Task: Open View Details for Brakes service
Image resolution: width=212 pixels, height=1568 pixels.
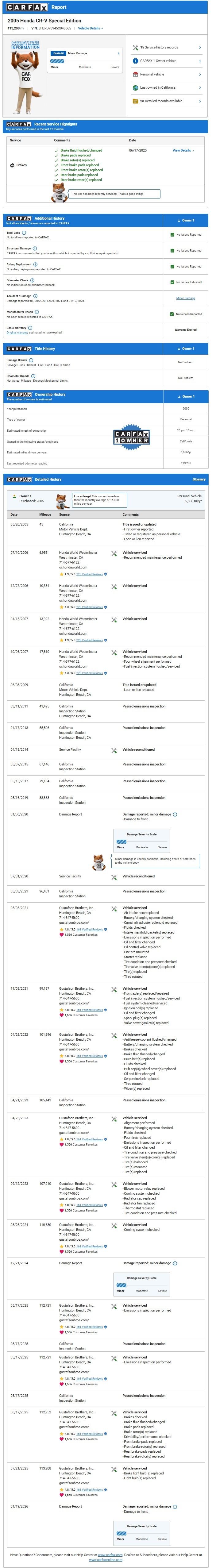Action: pos(183,150)
